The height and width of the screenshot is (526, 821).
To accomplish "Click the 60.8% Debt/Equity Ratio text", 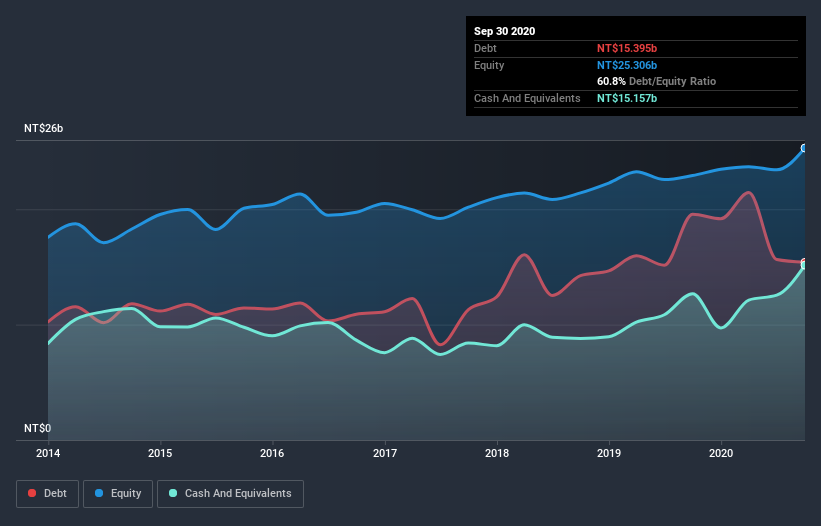I will pos(657,81).
